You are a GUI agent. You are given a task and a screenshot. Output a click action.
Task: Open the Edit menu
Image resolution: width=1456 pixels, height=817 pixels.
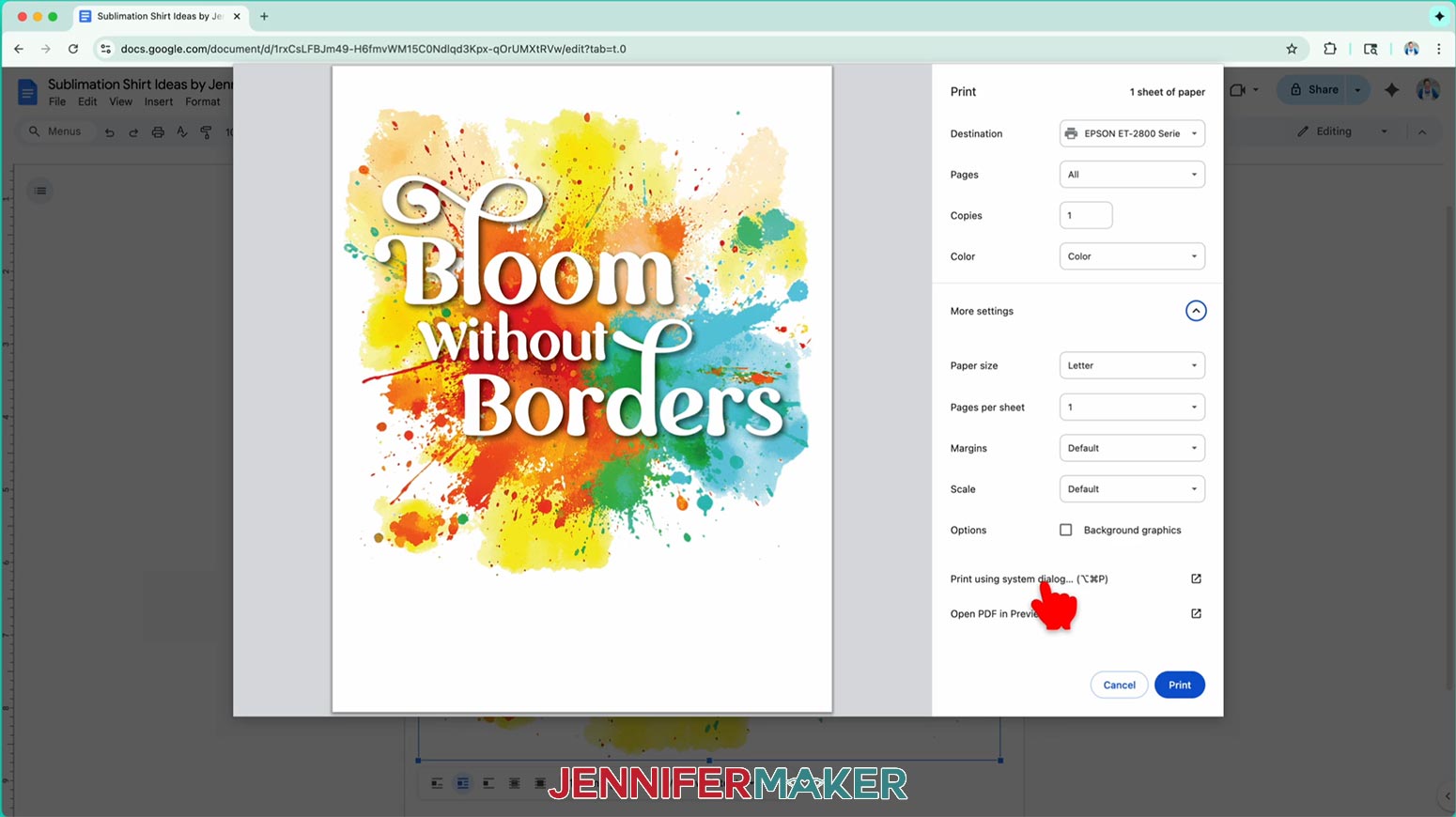point(87,101)
